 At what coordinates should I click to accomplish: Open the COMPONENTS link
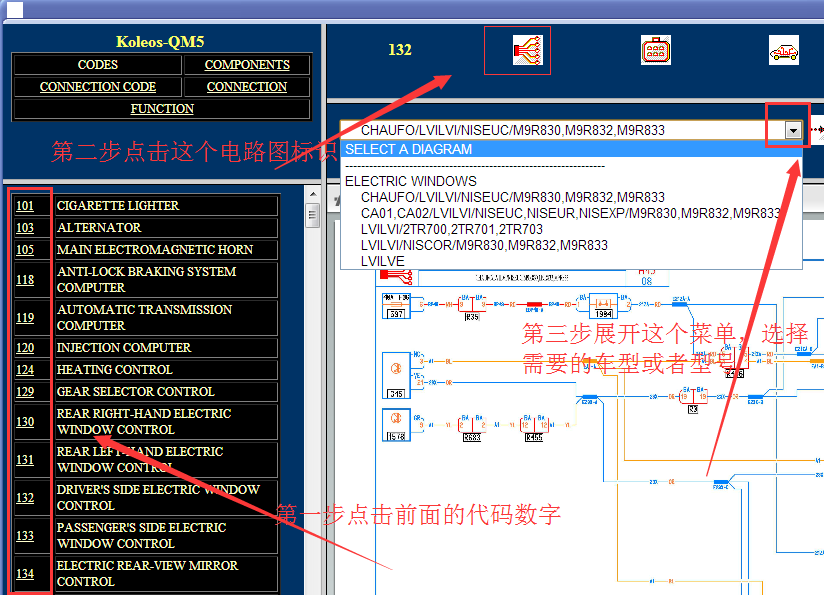[247, 65]
